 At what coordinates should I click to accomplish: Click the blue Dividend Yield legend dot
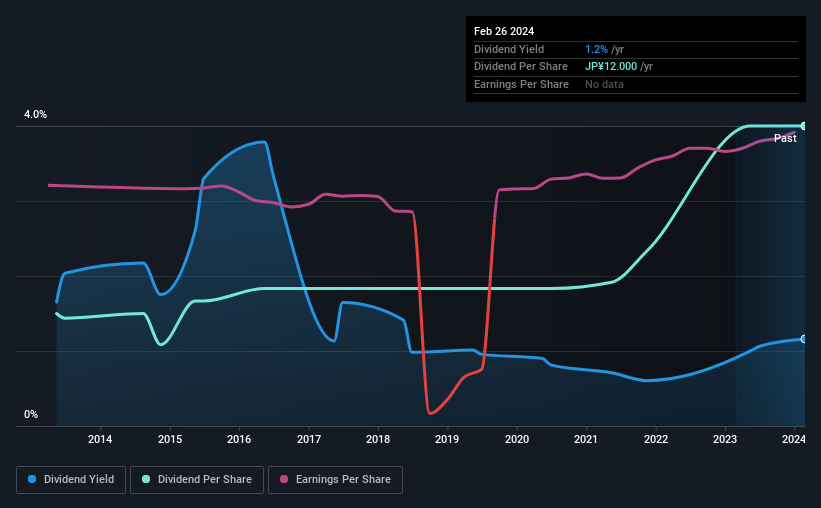point(32,479)
